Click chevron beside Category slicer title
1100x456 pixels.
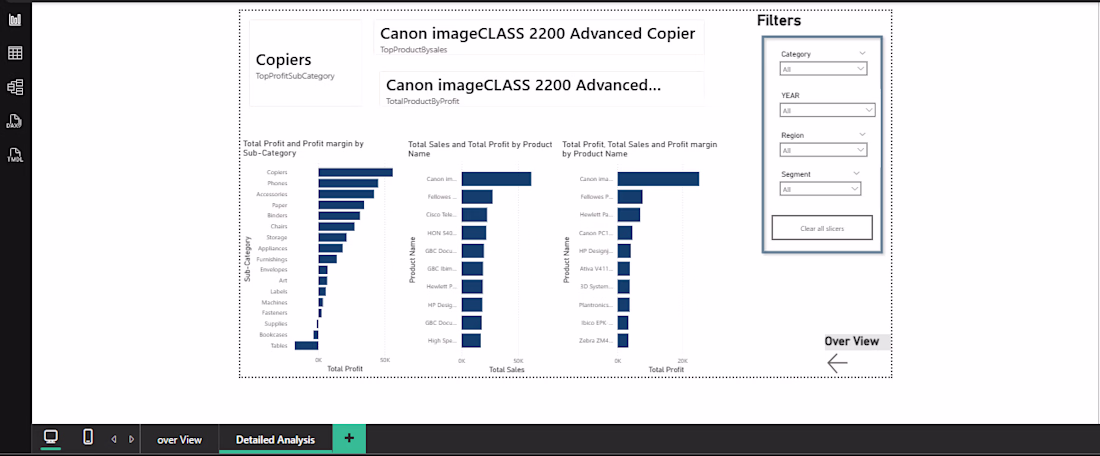tap(862, 53)
